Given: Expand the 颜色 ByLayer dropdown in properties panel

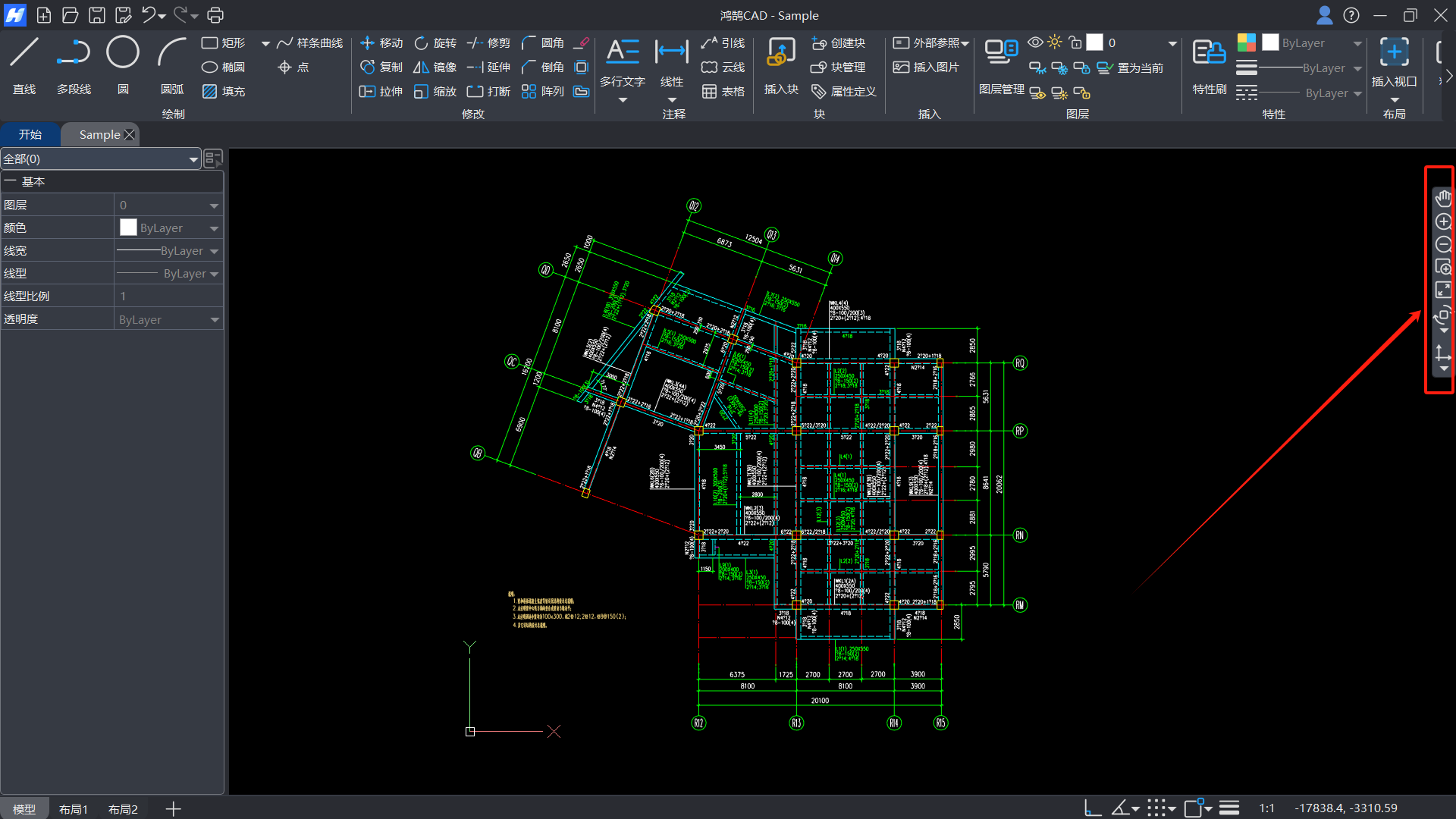Looking at the screenshot, I should [215, 228].
